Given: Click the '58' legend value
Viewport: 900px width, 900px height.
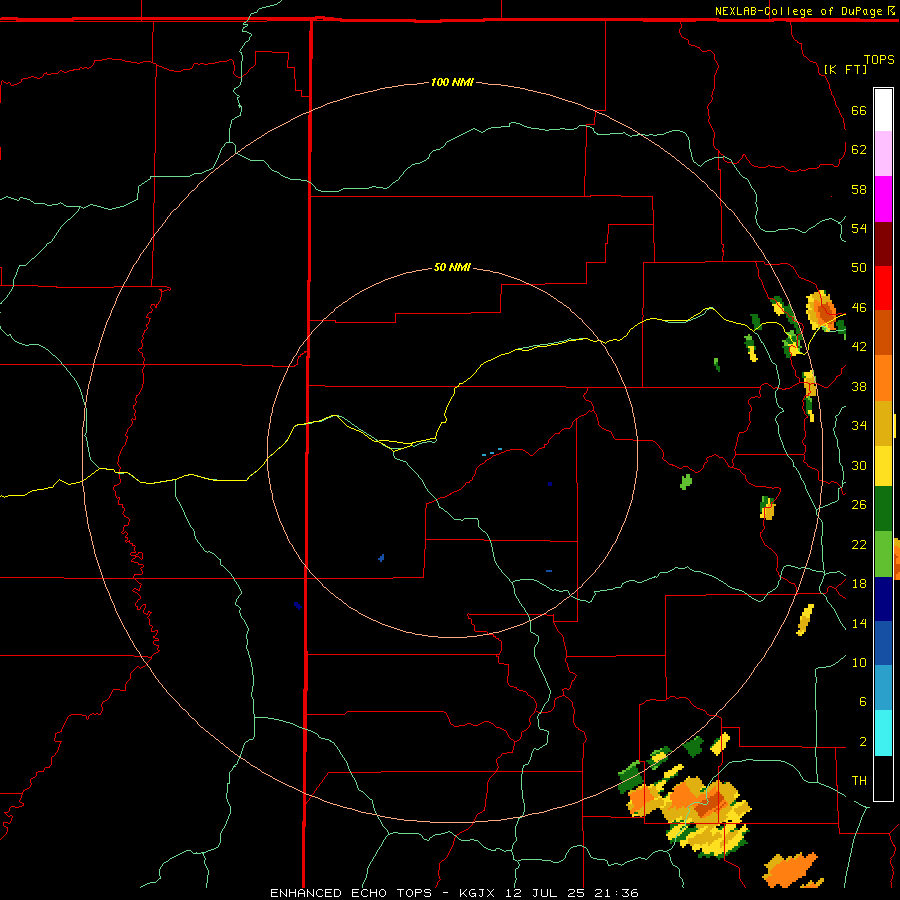Looking at the screenshot, I should (x=859, y=189).
